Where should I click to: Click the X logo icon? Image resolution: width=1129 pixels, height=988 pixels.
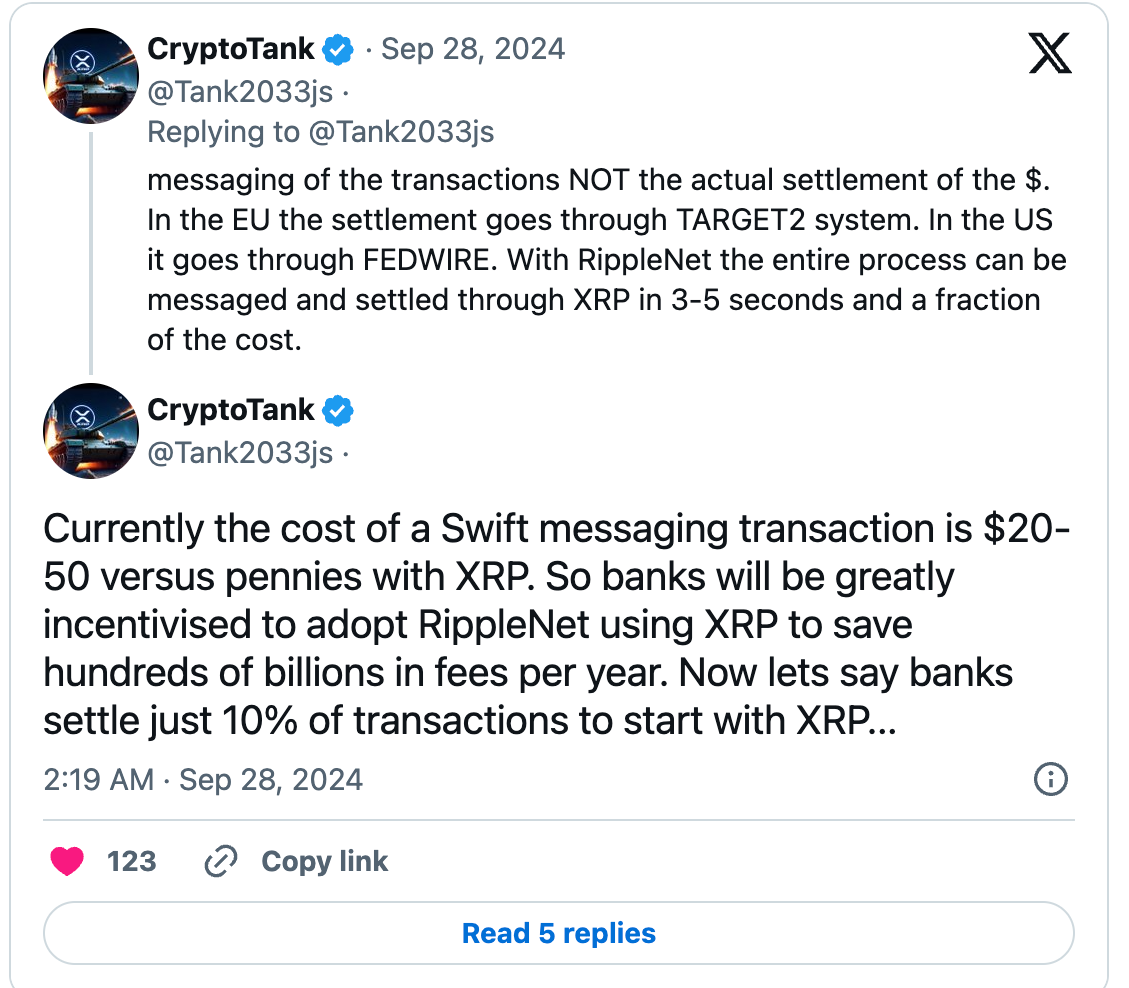(1050, 53)
